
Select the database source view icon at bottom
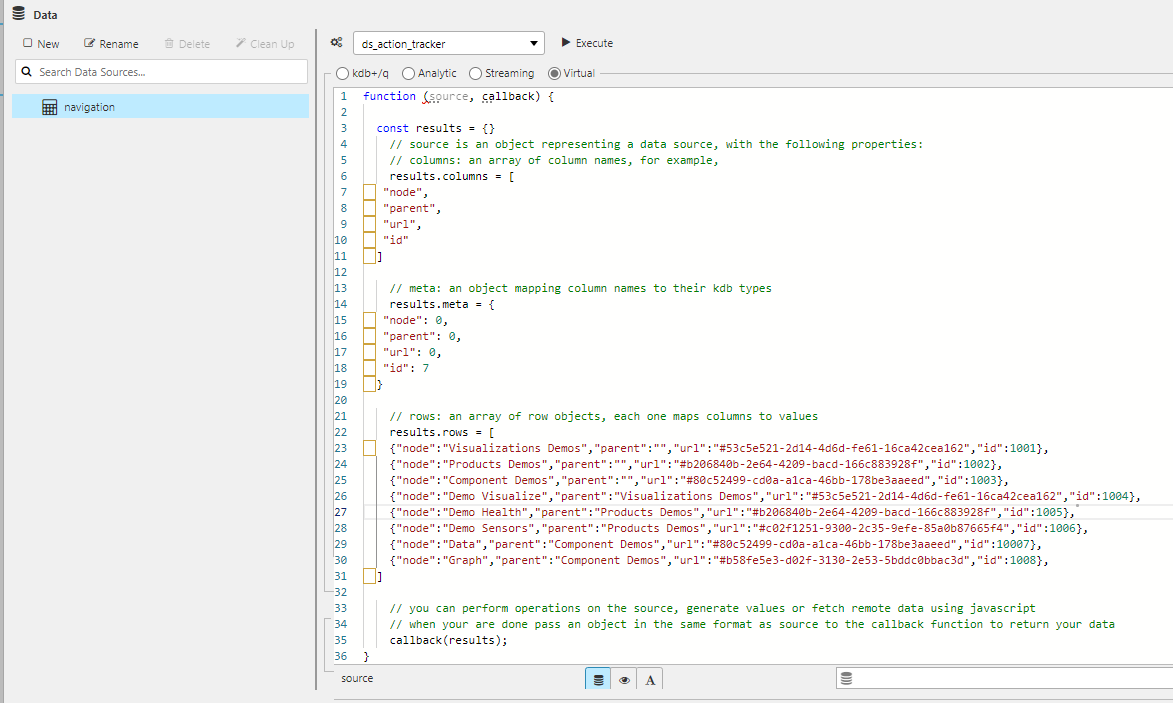tap(598, 678)
